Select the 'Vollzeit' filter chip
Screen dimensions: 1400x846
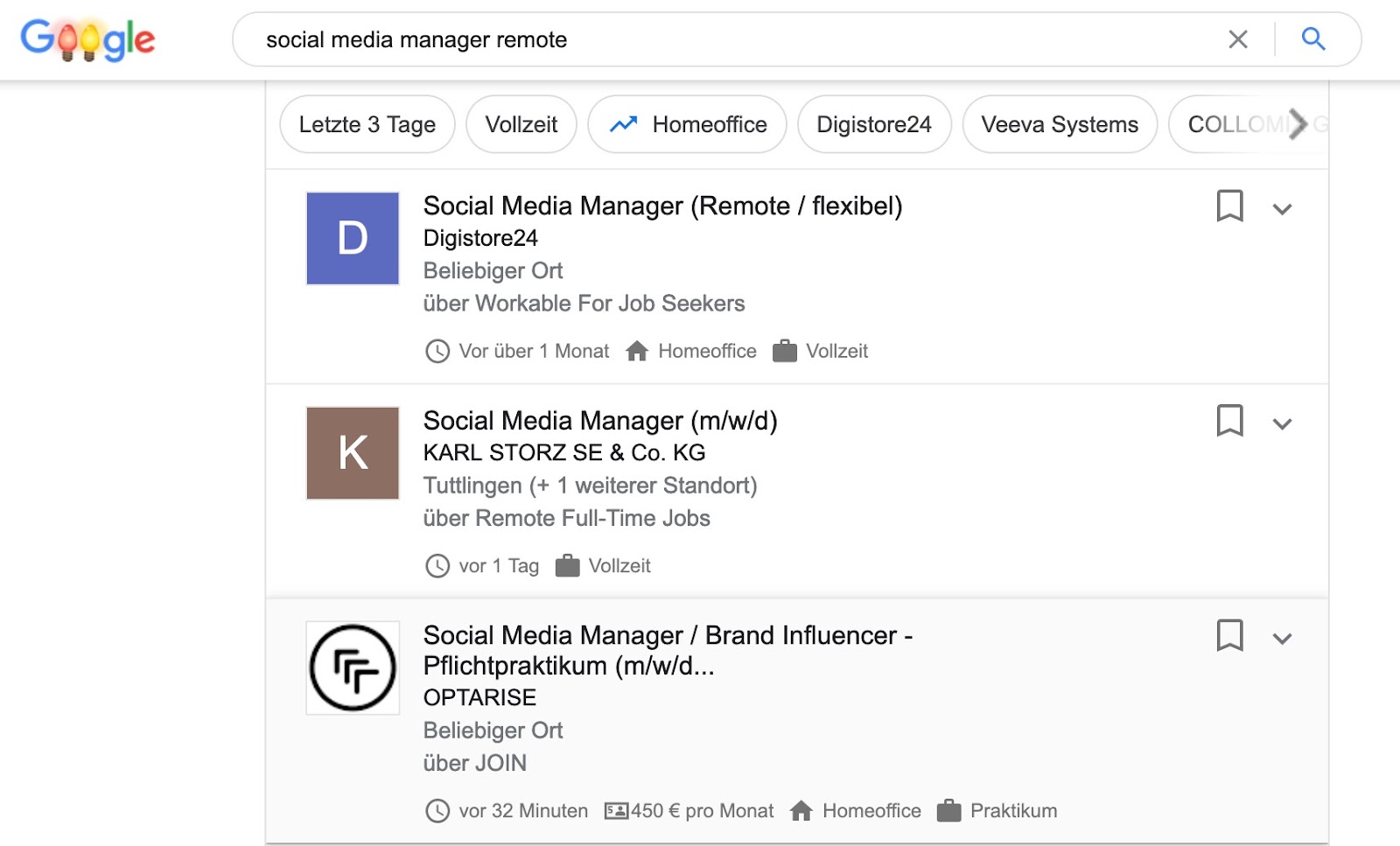pos(521,124)
